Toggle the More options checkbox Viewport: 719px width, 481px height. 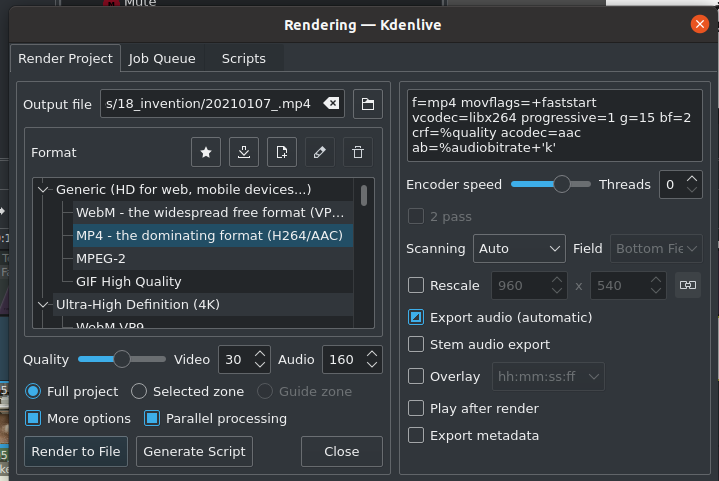pyautogui.click(x=33, y=418)
